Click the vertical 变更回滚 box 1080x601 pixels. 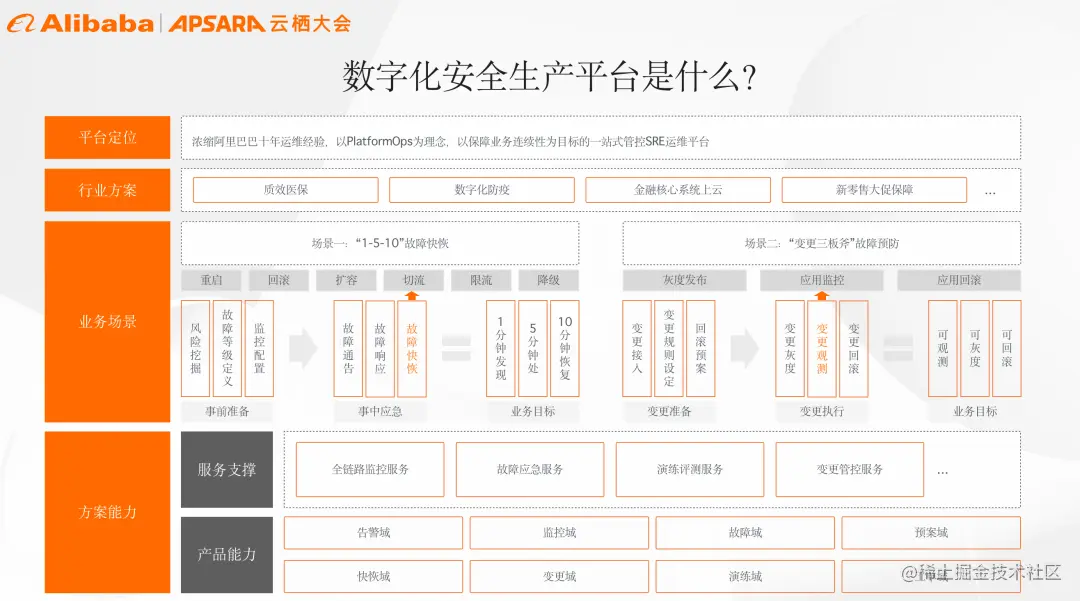click(x=854, y=348)
